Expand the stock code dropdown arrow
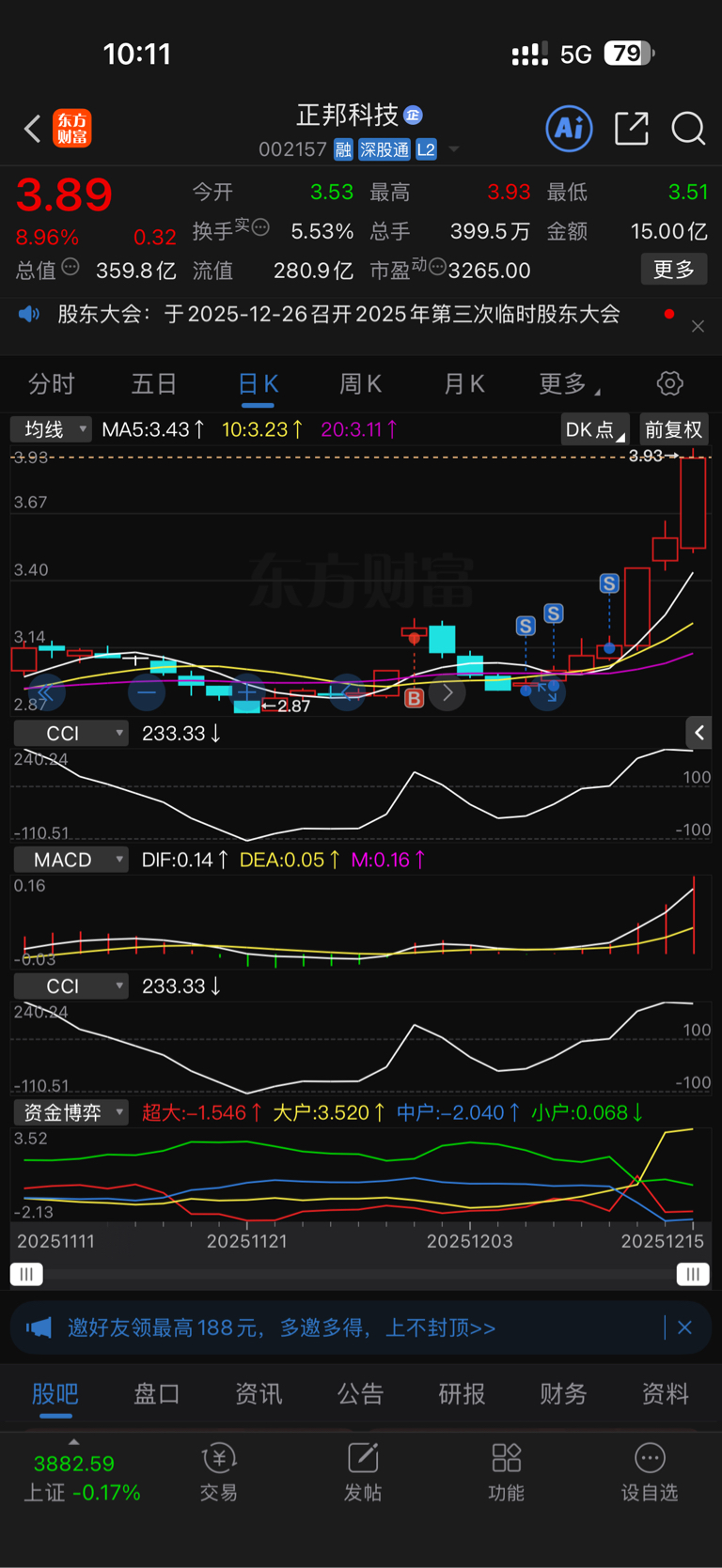Viewport: 722px width, 1568px height. tap(454, 149)
